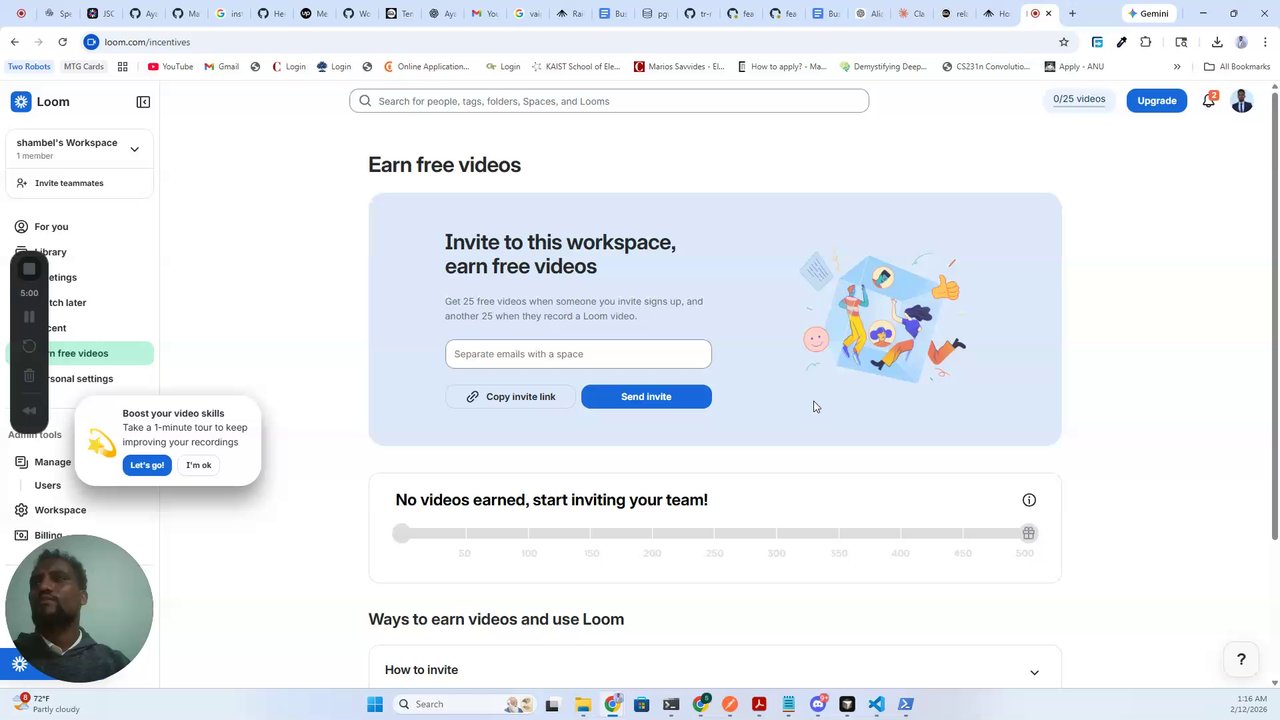
Task: Collapse the sidebar with the panel toggle icon
Action: 143,102
